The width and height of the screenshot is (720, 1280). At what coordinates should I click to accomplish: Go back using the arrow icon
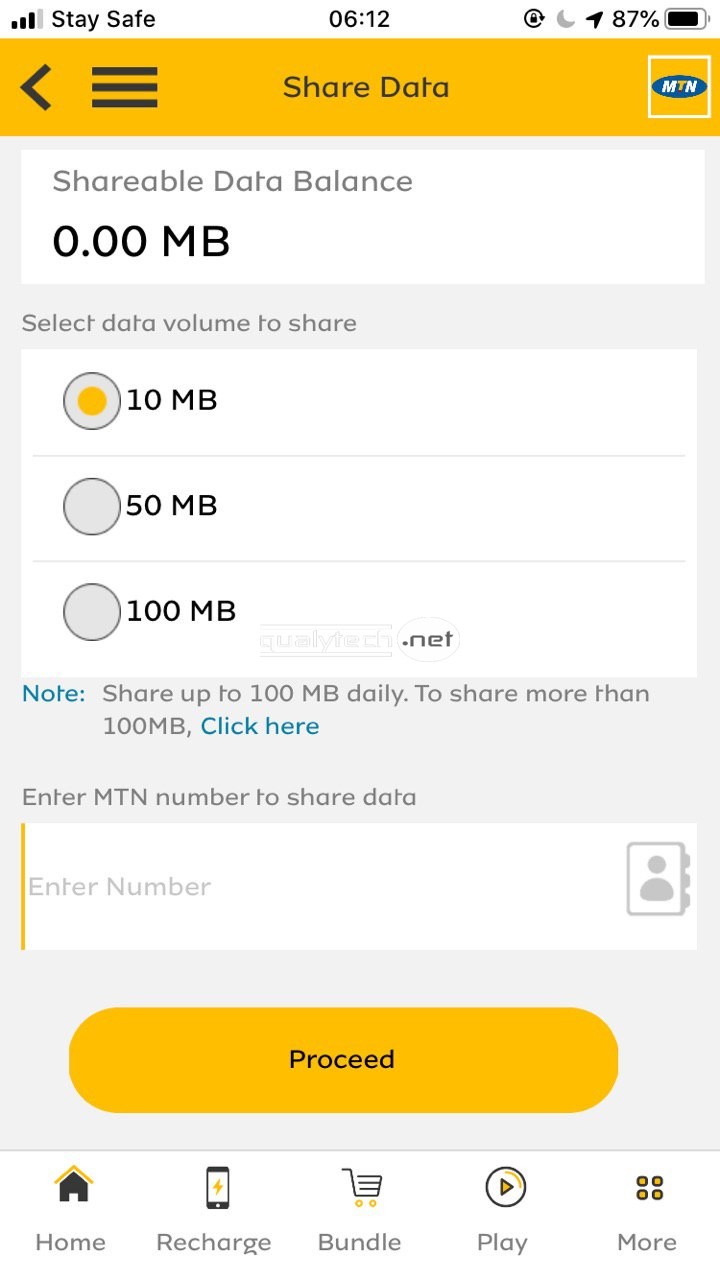[x=36, y=87]
